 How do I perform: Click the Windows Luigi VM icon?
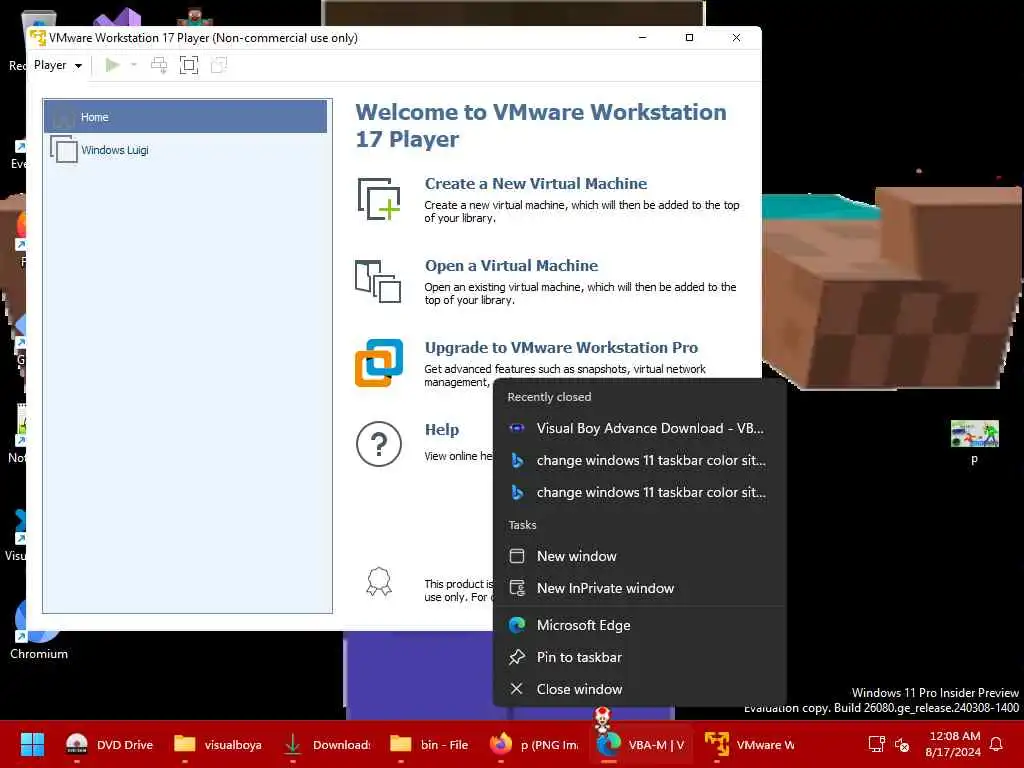64,149
